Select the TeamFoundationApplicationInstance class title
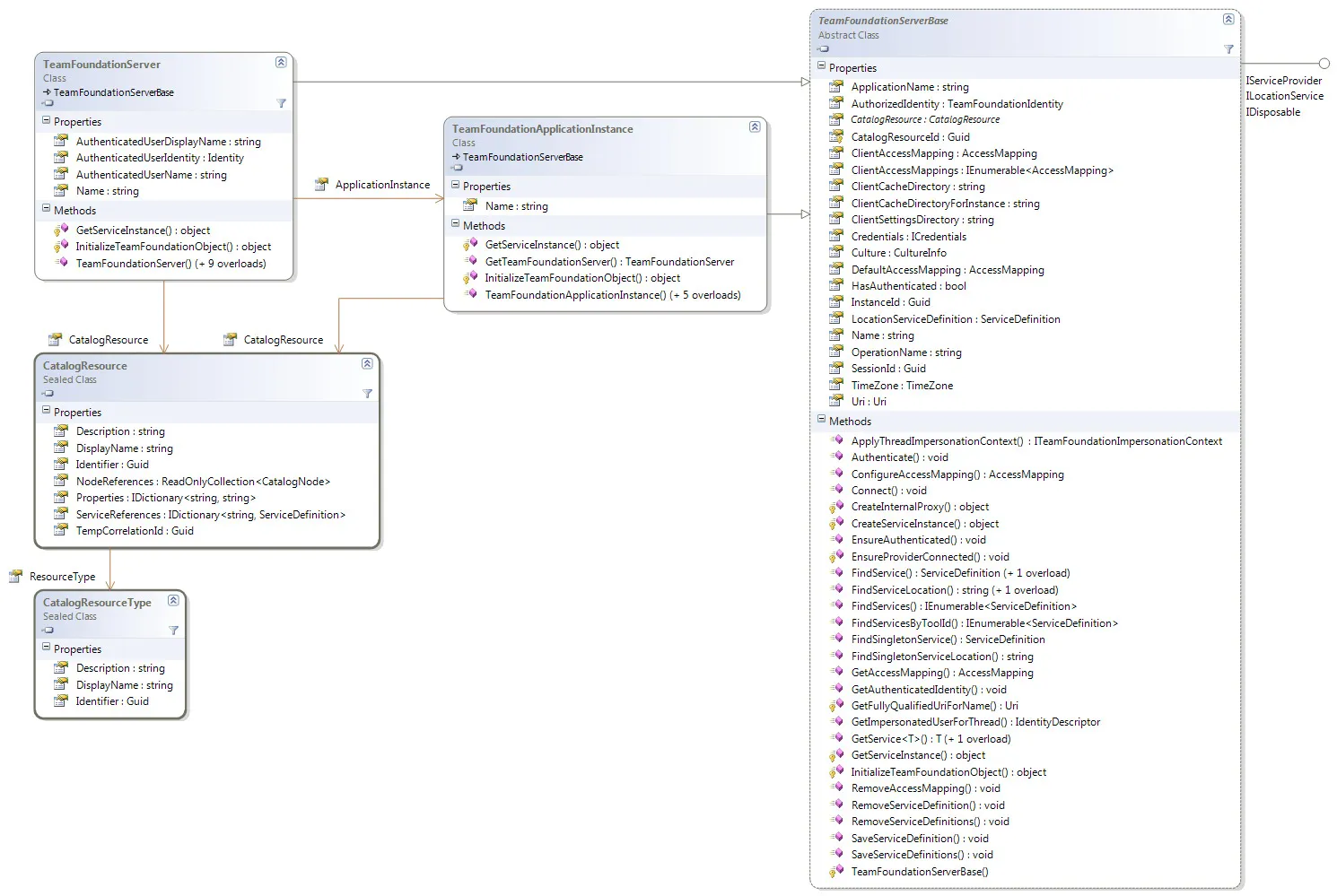Viewport: 1337px width, 896px height. [542, 129]
